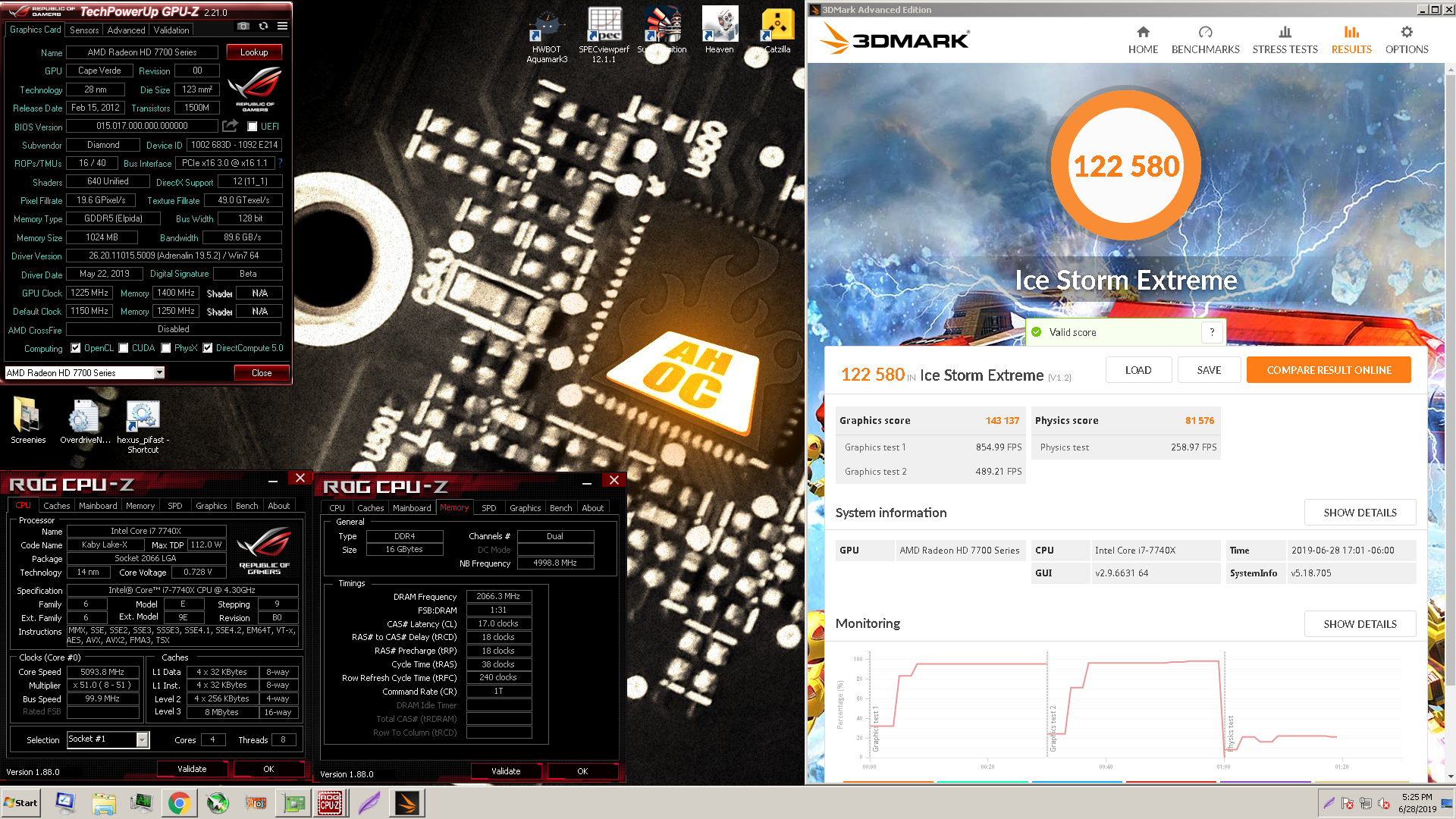The width and height of the screenshot is (1456, 819).
Task: Show details for Monitoring section
Action: click(x=1360, y=624)
